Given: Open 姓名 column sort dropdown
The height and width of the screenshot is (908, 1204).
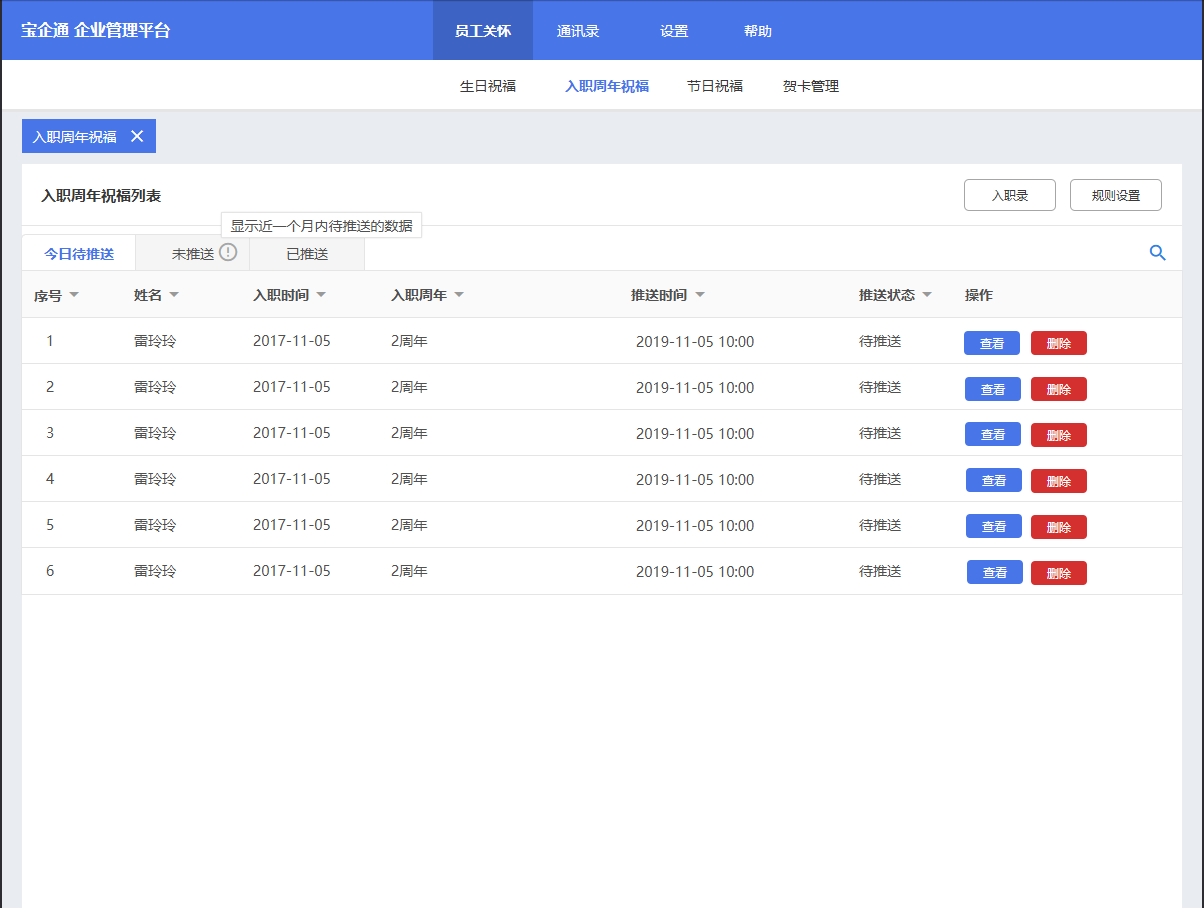Looking at the screenshot, I should (174, 295).
